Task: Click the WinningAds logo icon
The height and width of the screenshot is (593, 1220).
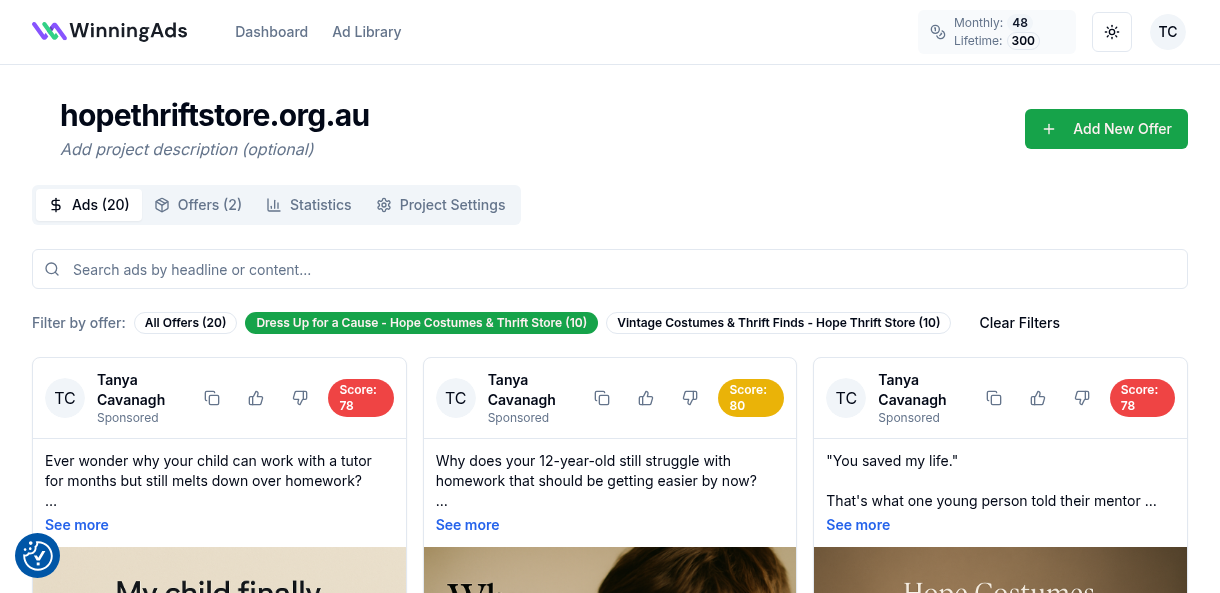Action: point(49,31)
